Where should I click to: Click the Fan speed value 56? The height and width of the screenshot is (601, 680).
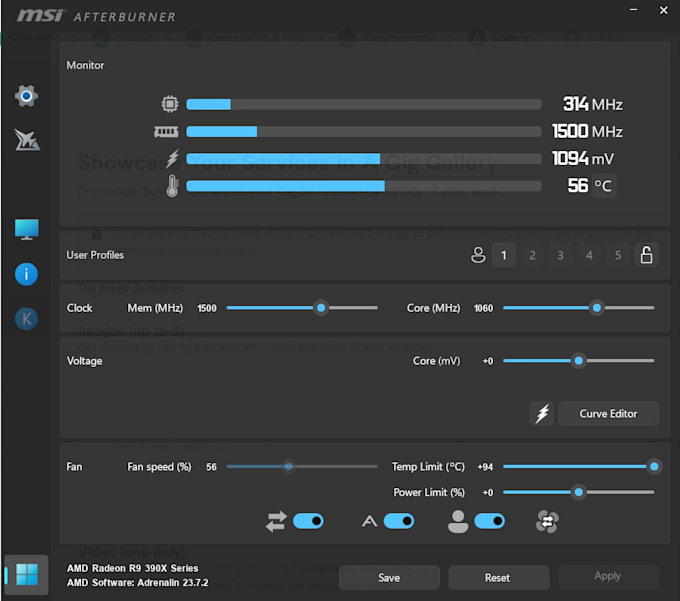211,467
